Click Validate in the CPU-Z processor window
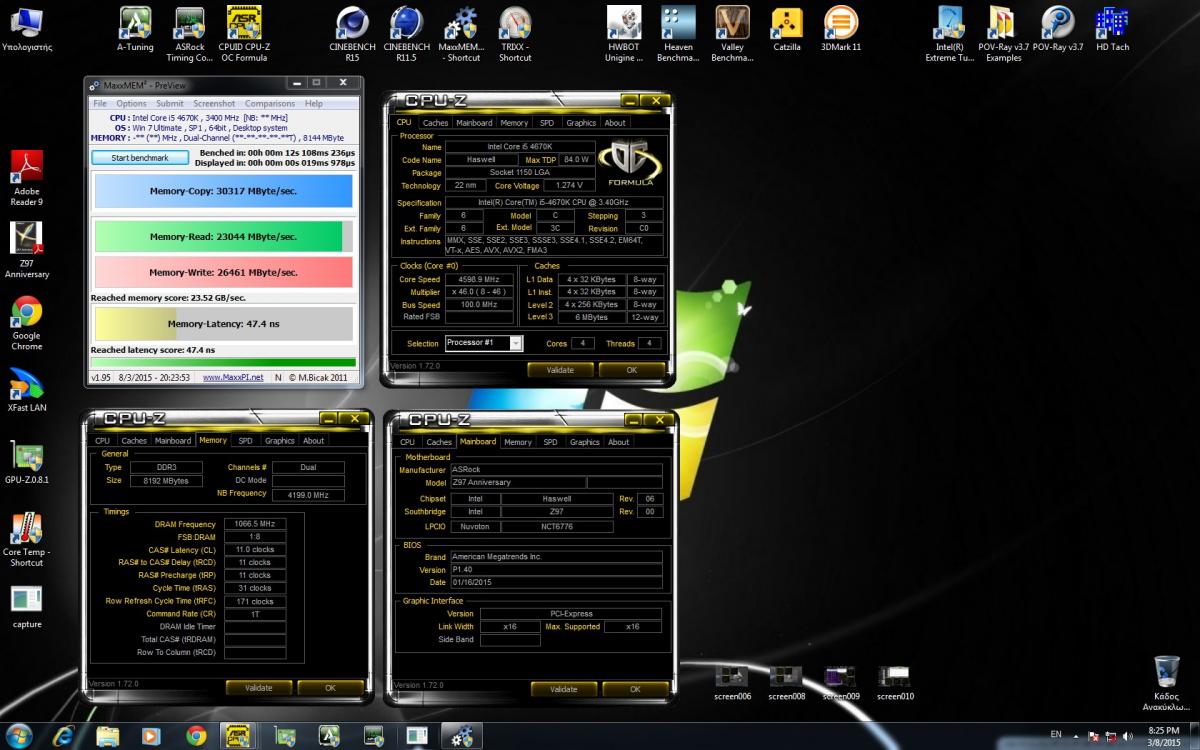1200x750 pixels. (x=560, y=370)
